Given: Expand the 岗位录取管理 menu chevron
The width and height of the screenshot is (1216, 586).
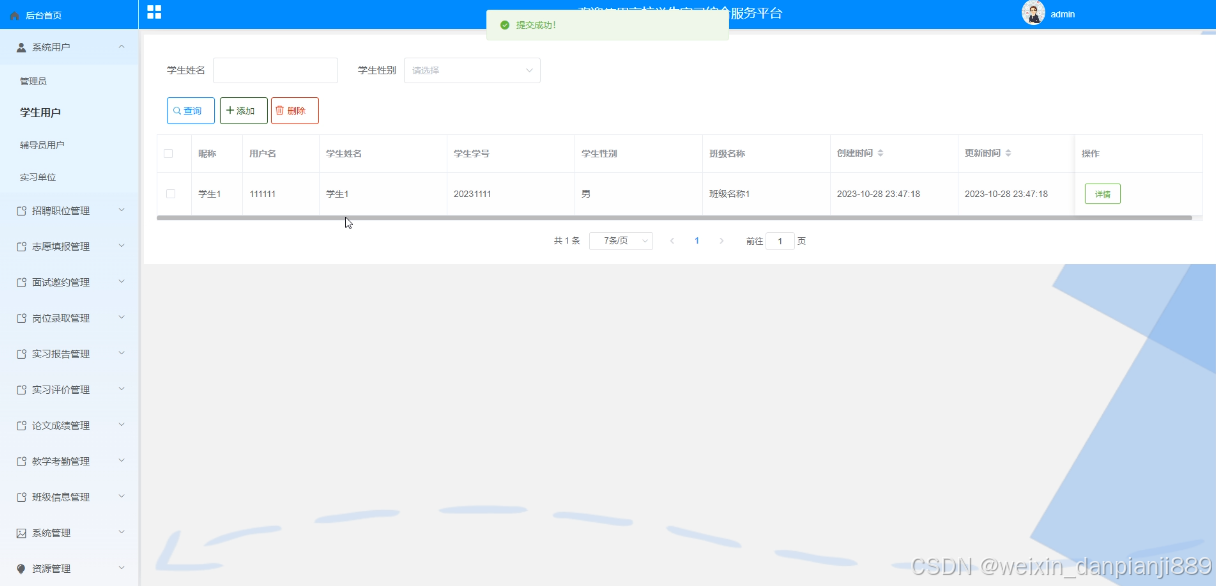Looking at the screenshot, I should coord(121,318).
